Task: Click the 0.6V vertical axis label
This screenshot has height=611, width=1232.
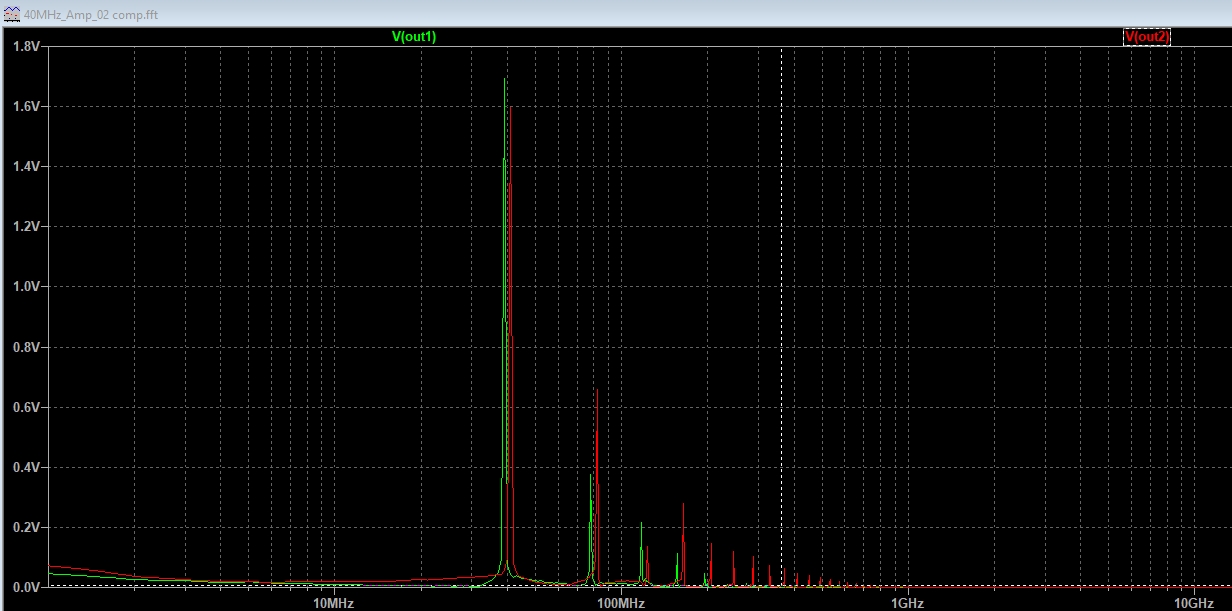Action: (x=25, y=407)
